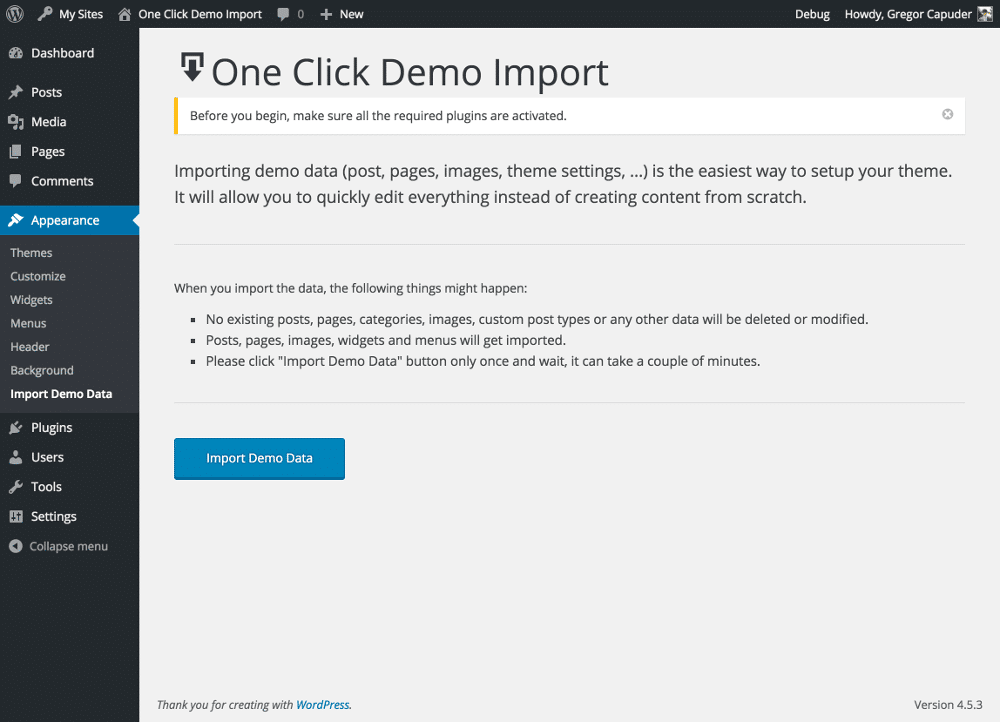The height and width of the screenshot is (722, 1000).
Task: Click the Posts pushpin icon
Action: [x=16, y=92]
